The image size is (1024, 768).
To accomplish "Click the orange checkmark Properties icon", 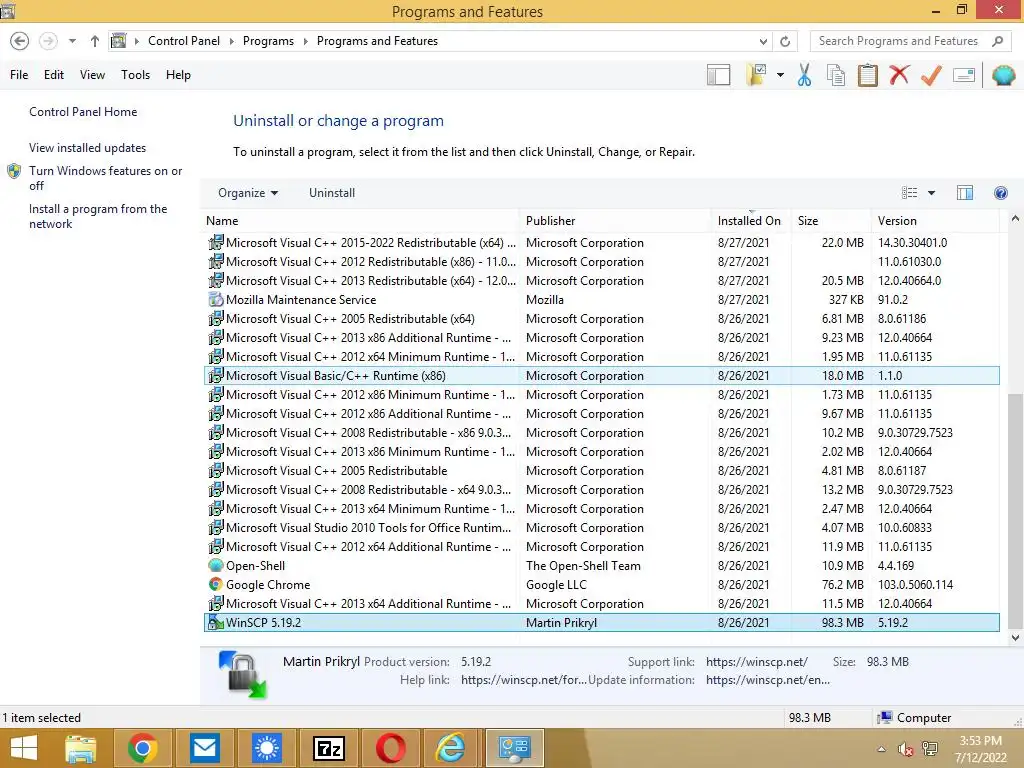I will coord(931,75).
